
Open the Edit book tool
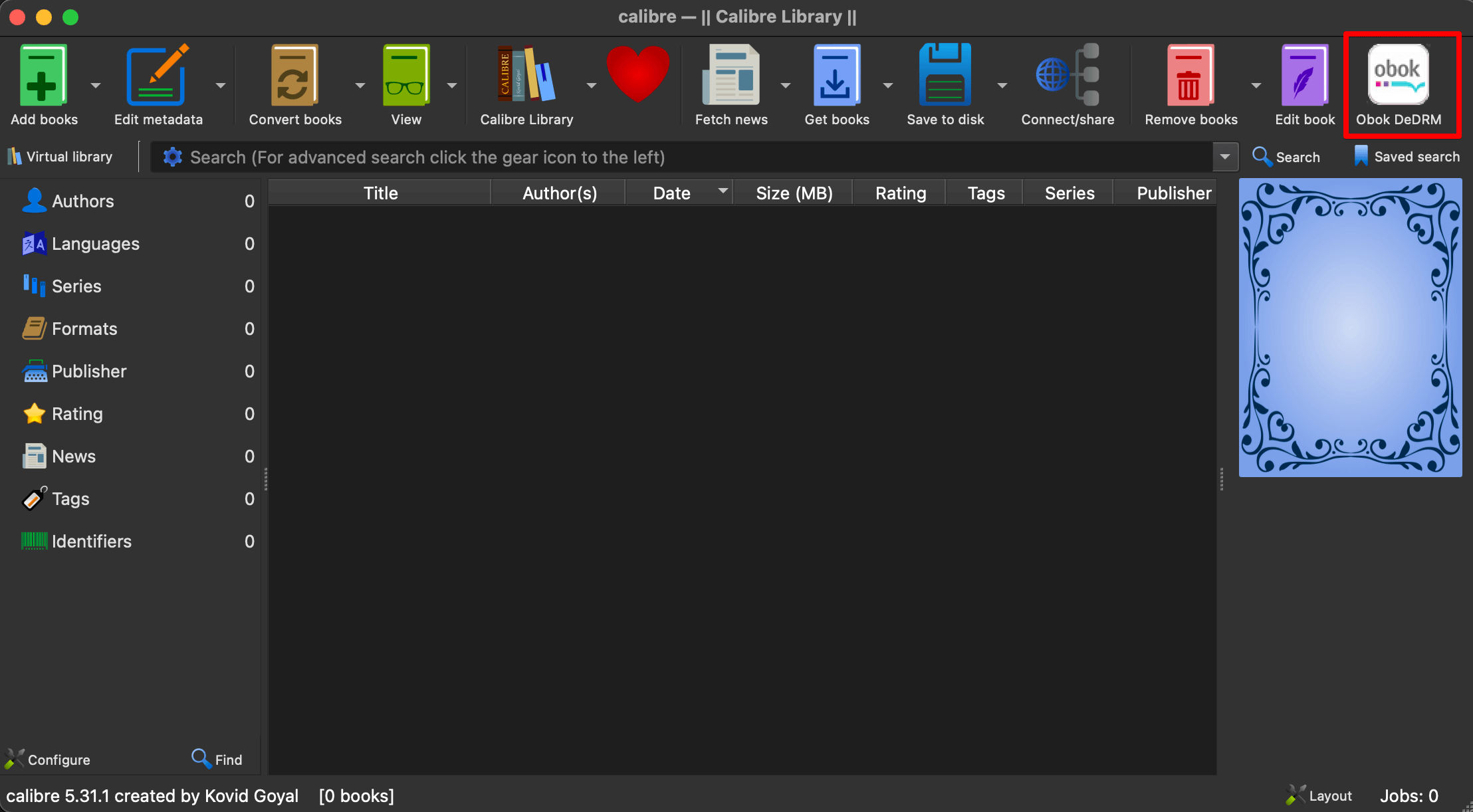pyautogui.click(x=1302, y=74)
